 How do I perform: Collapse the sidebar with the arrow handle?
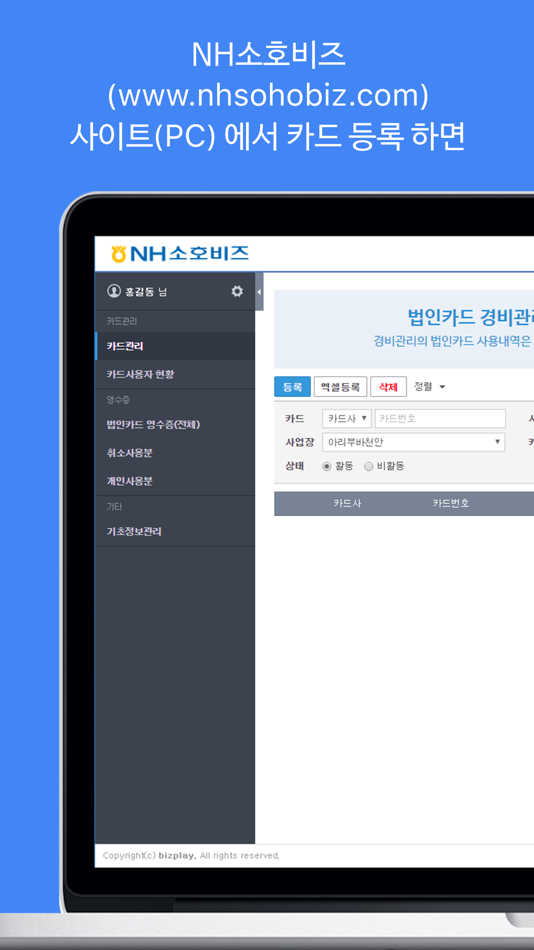click(259, 291)
